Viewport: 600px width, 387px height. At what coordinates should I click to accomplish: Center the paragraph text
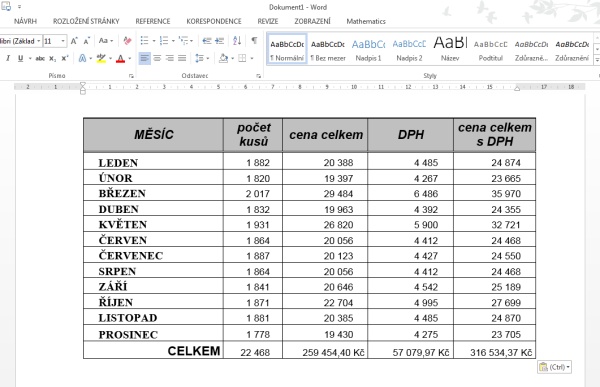(x=157, y=58)
